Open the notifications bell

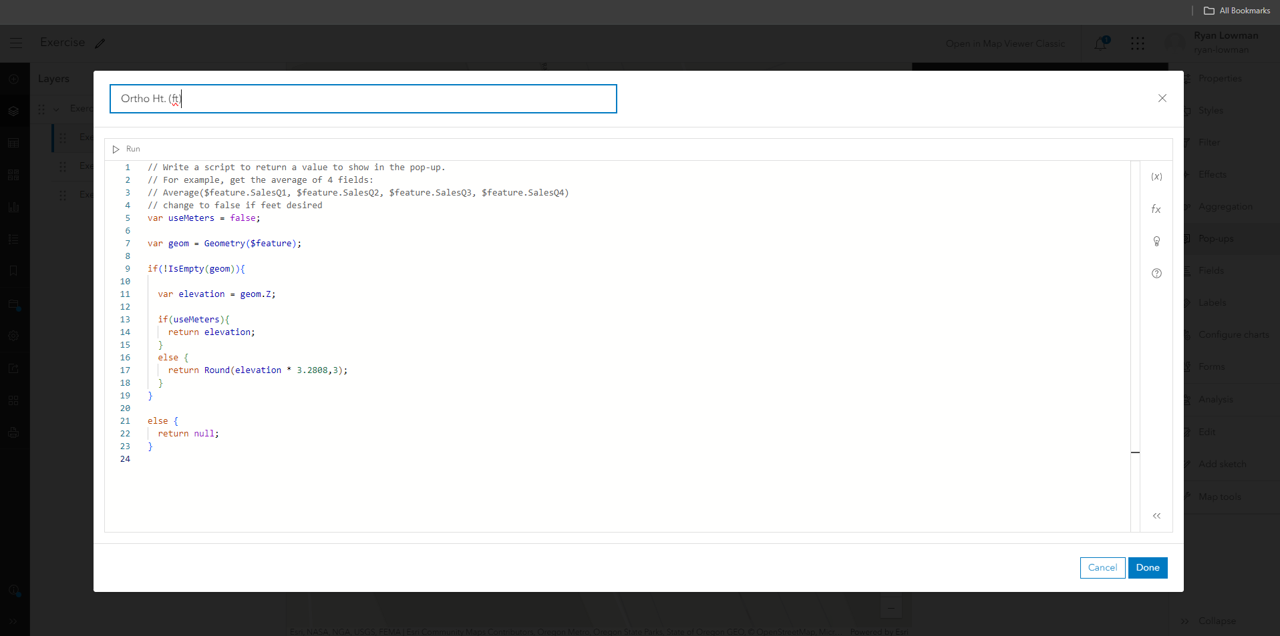pyautogui.click(x=1101, y=43)
